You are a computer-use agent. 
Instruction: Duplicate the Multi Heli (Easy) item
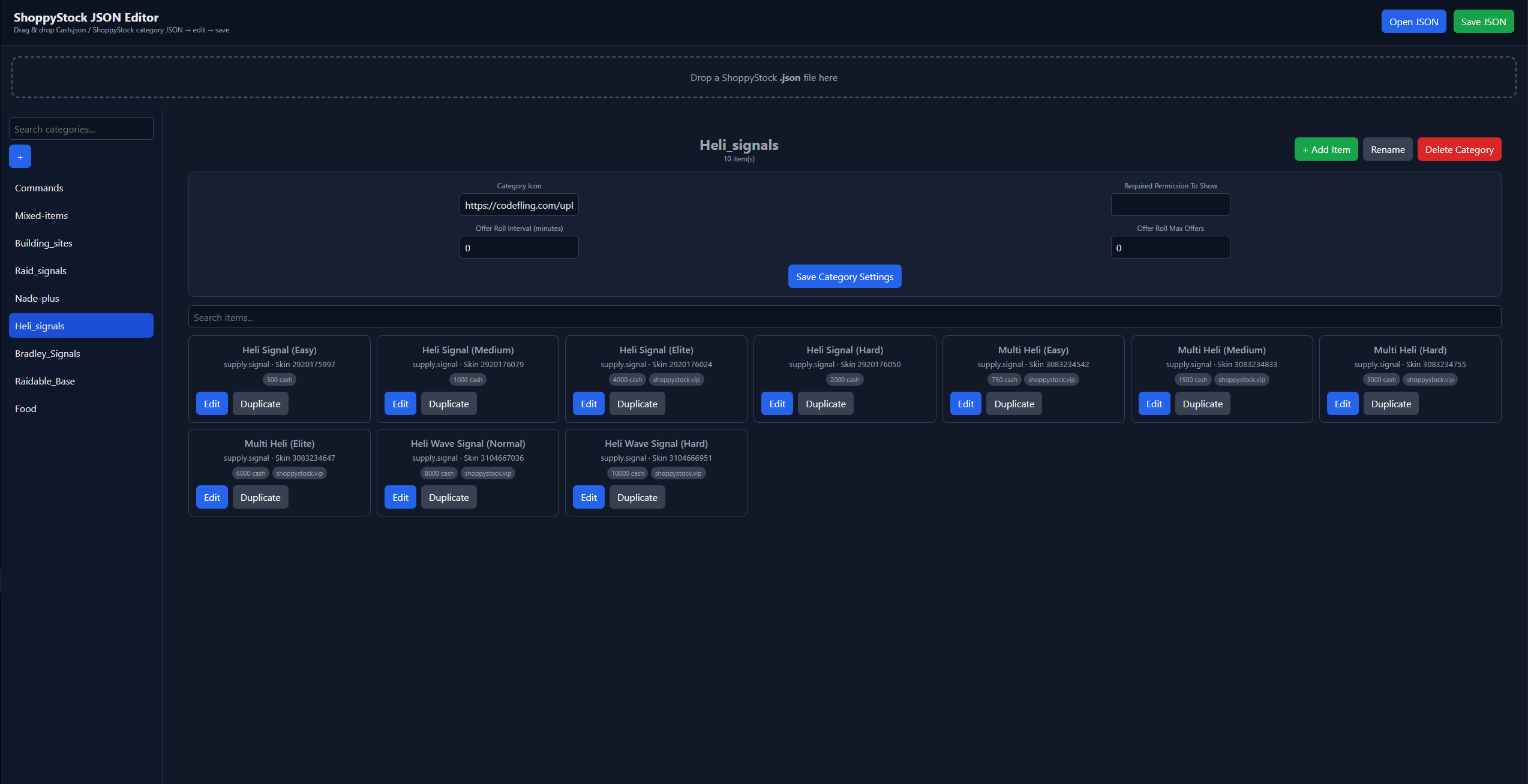pos(1014,404)
